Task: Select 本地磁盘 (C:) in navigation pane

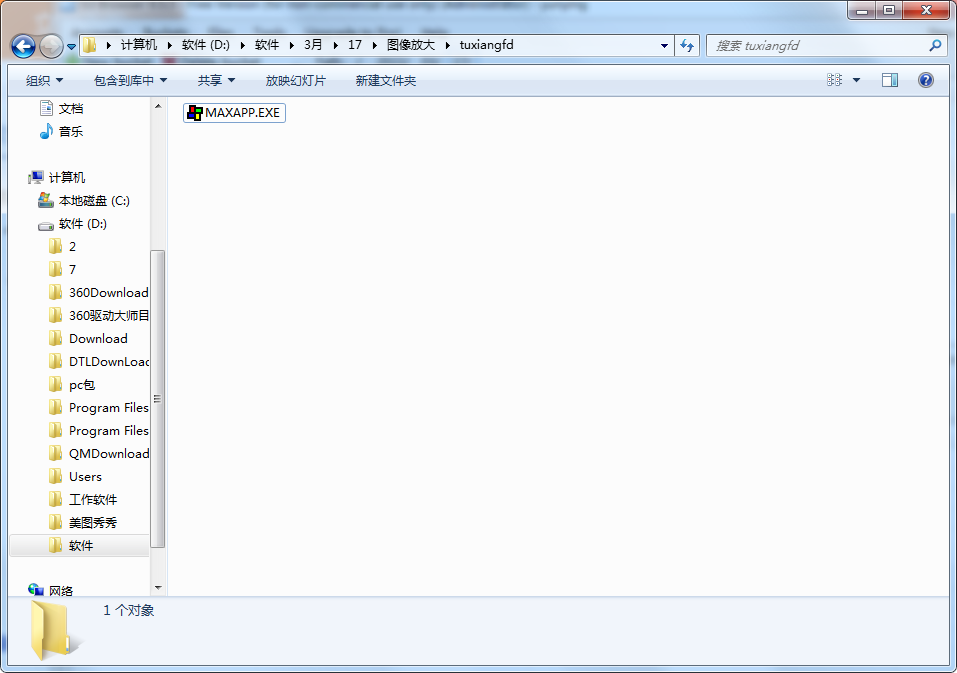Action: point(84,201)
